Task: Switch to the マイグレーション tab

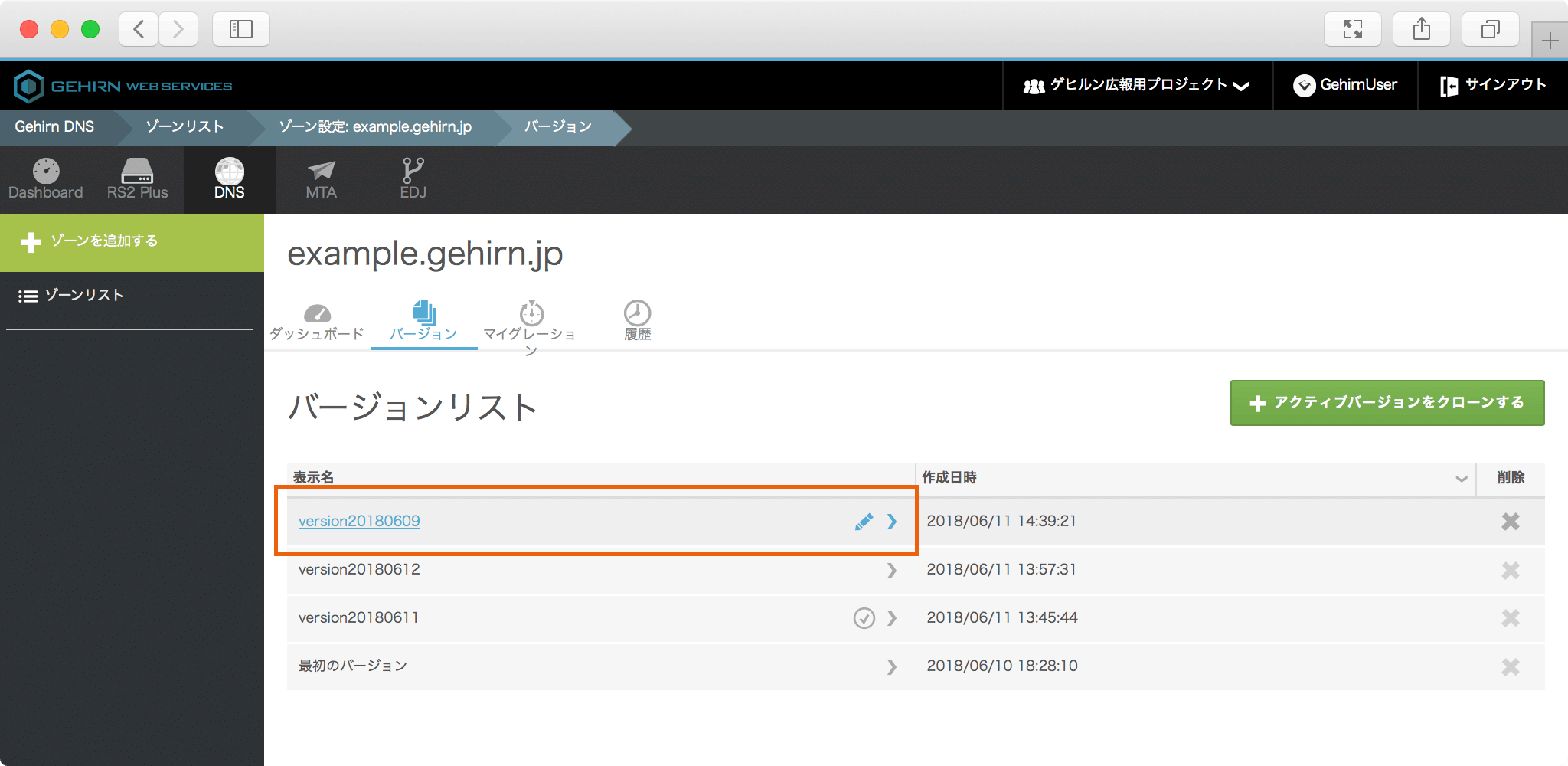Action: coord(530,323)
